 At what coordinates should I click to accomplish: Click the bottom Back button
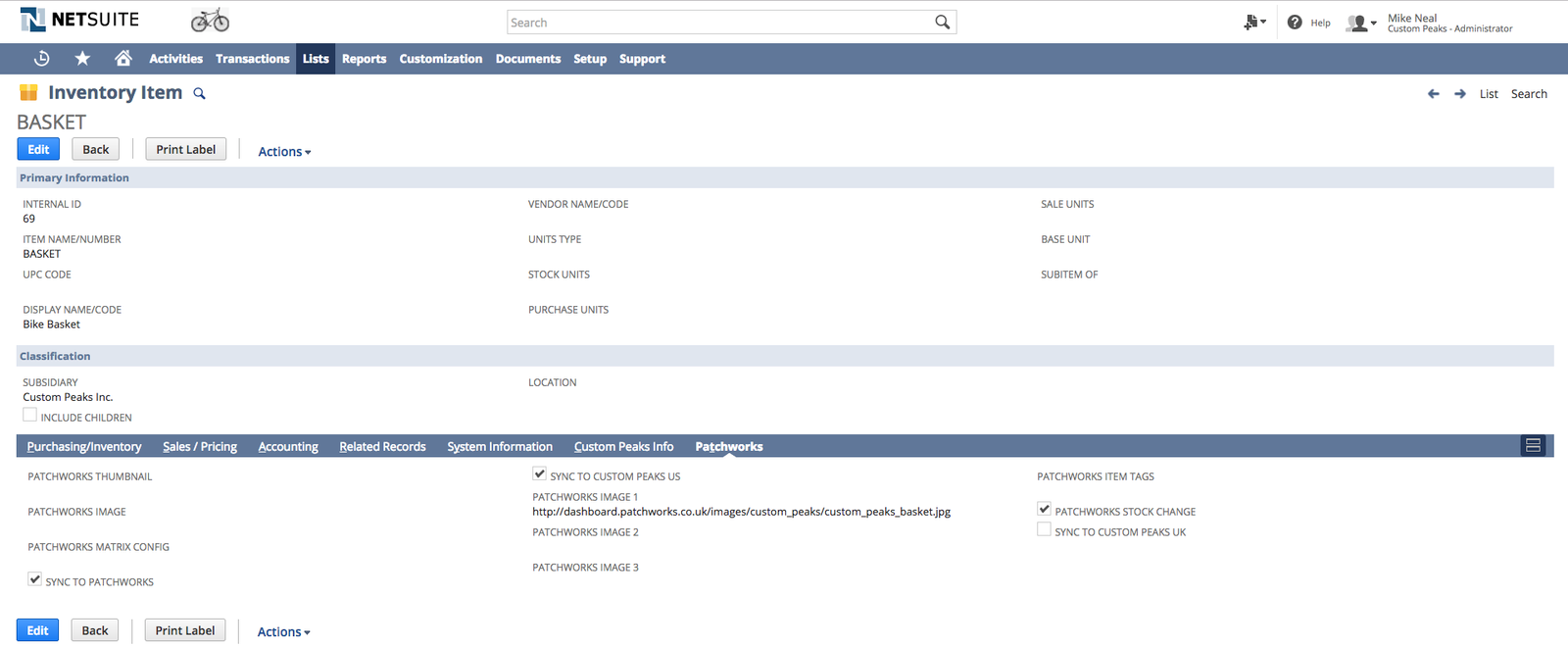95,630
